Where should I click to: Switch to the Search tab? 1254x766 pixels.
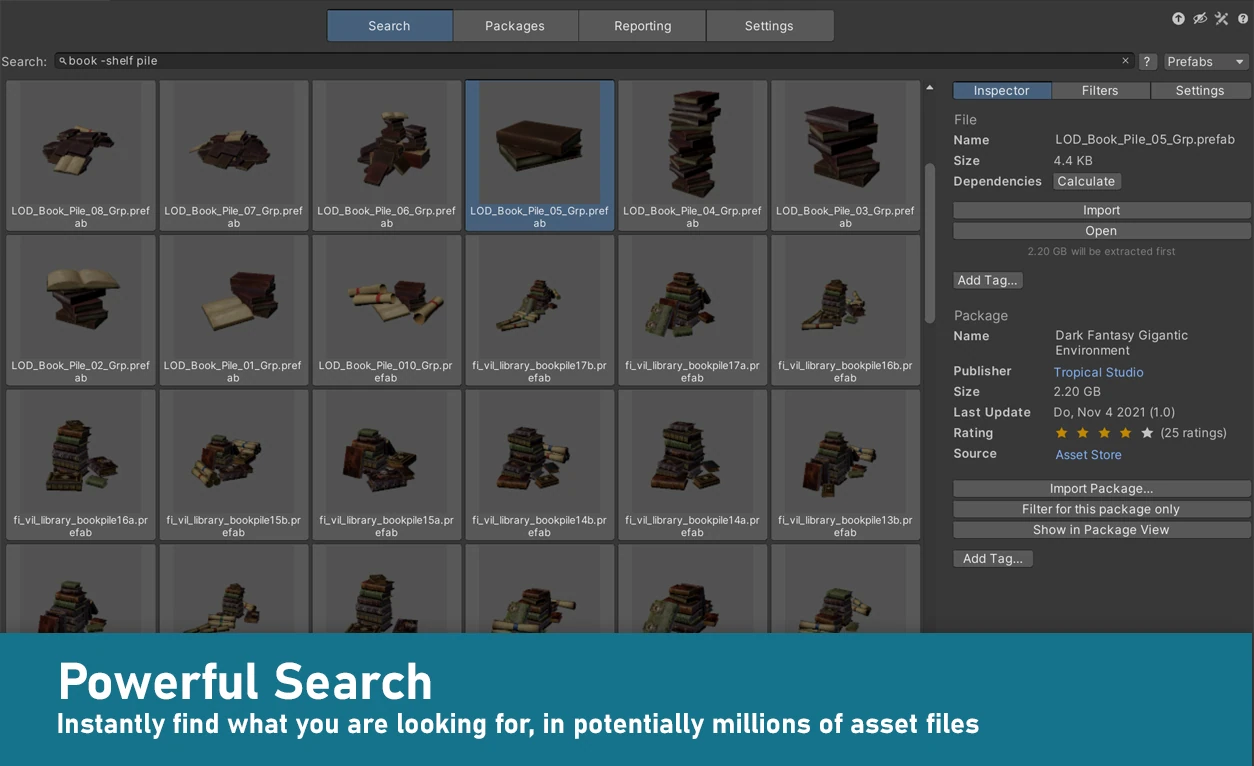pyautogui.click(x=390, y=26)
